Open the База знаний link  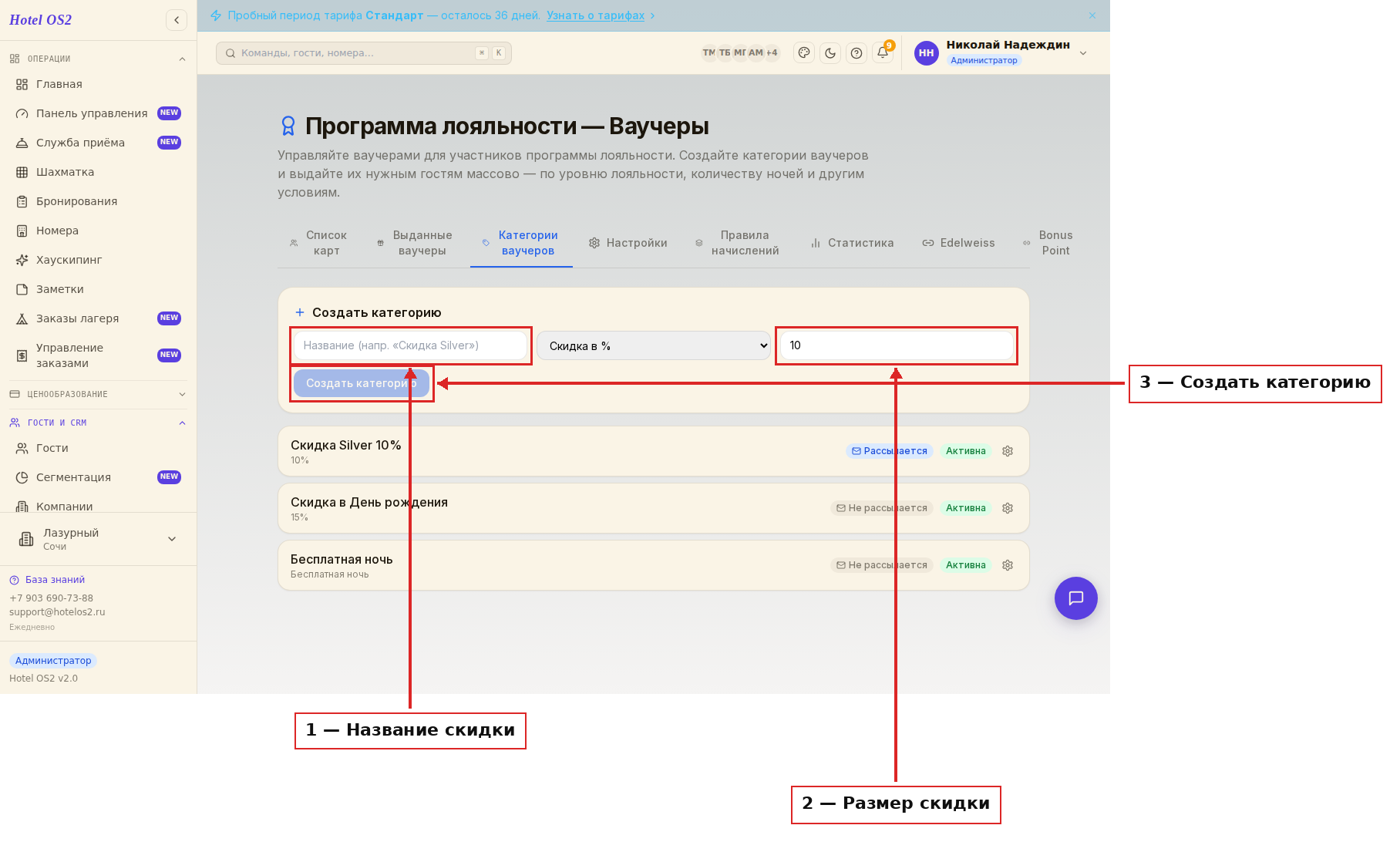pyautogui.click(x=47, y=580)
